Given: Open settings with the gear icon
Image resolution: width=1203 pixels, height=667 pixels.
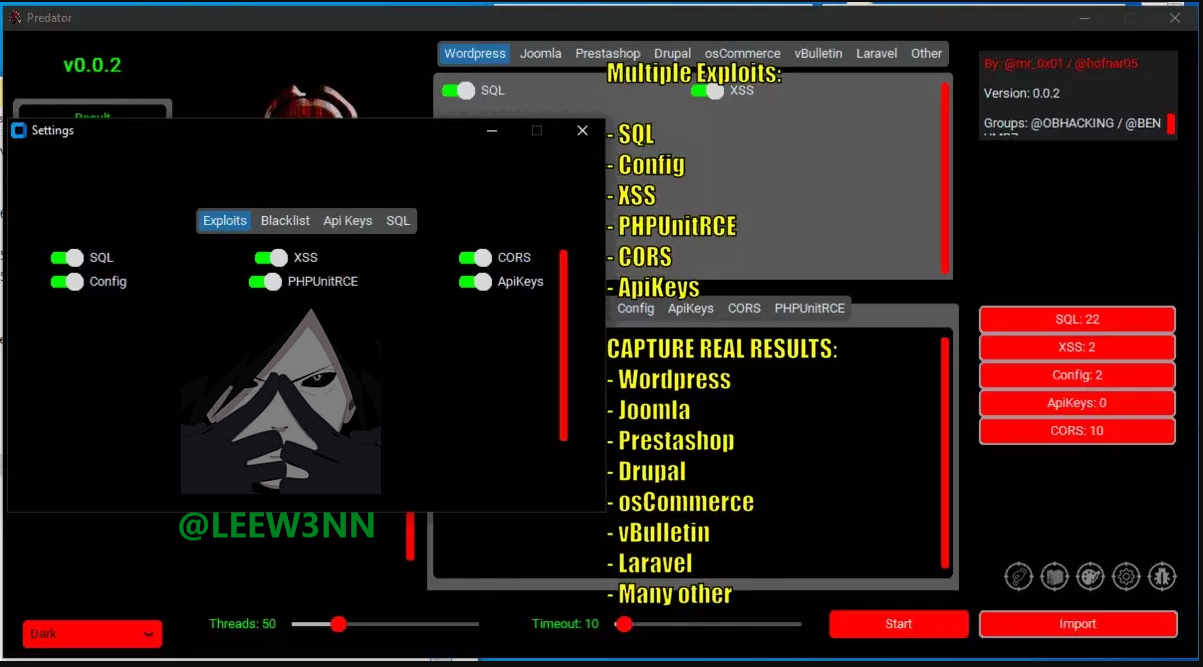Looking at the screenshot, I should click(x=1126, y=576).
